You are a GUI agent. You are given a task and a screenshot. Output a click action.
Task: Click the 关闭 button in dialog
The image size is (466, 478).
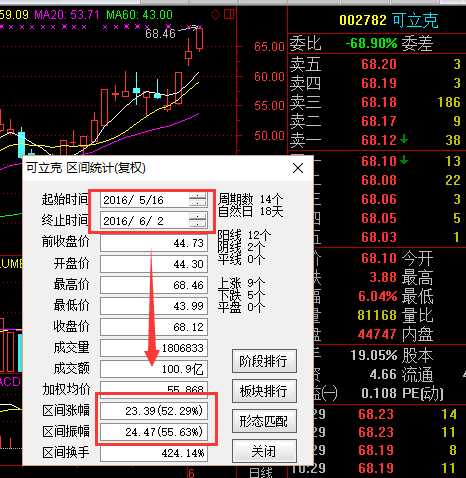(264, 451)
